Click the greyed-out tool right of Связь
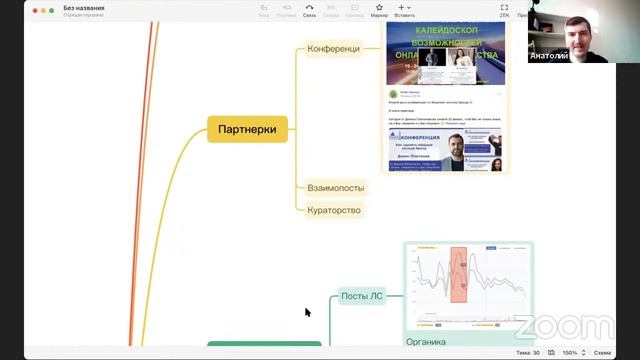 pos(331,11)
